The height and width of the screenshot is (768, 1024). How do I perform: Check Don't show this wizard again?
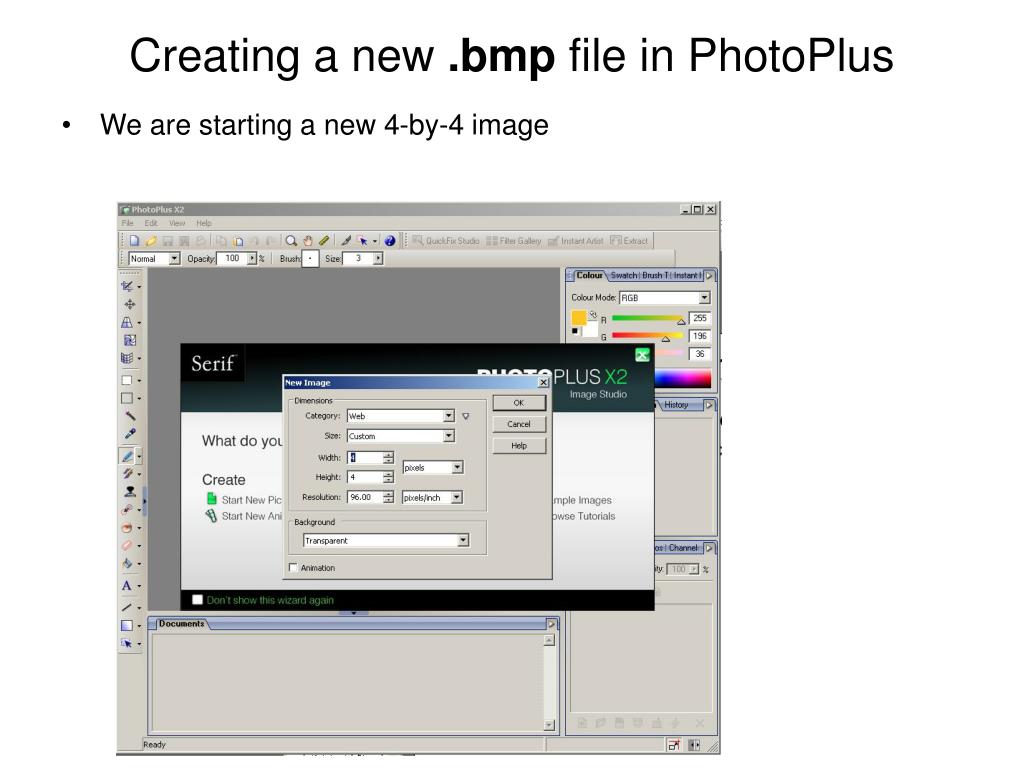point(197,600)
